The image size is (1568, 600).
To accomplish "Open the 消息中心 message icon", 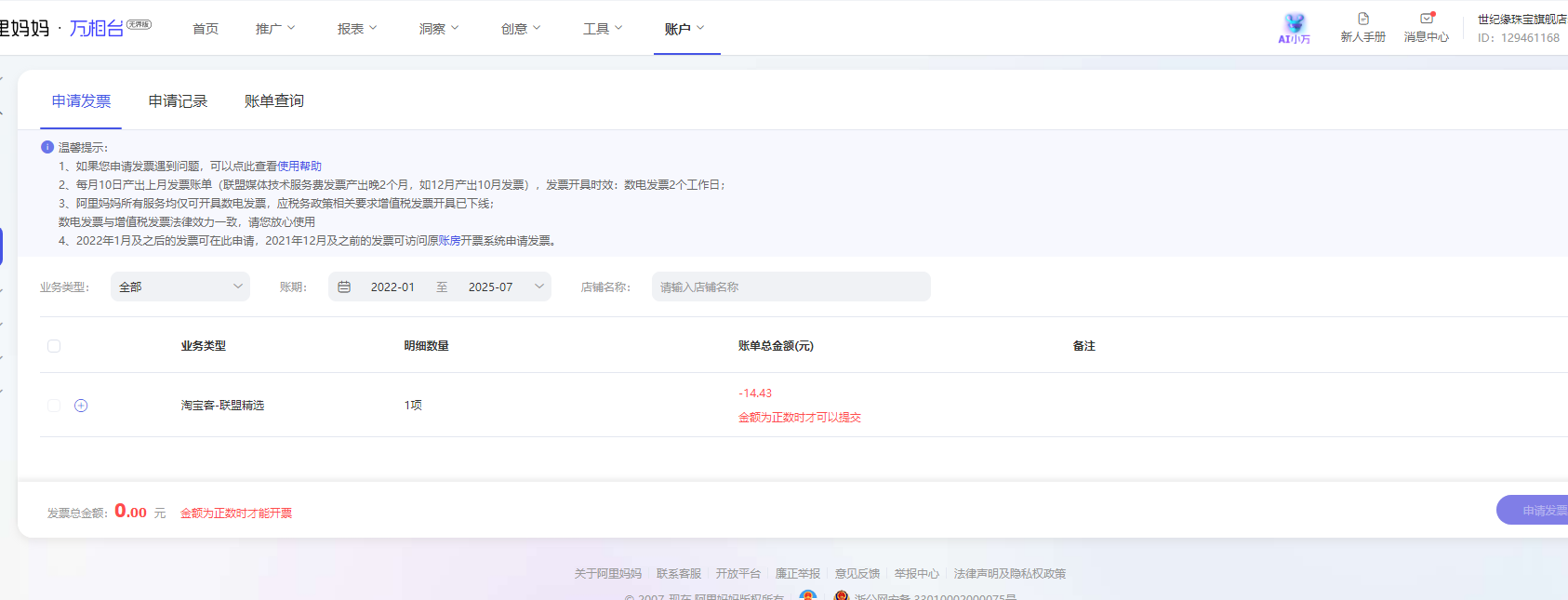I will pos(1426,20).
